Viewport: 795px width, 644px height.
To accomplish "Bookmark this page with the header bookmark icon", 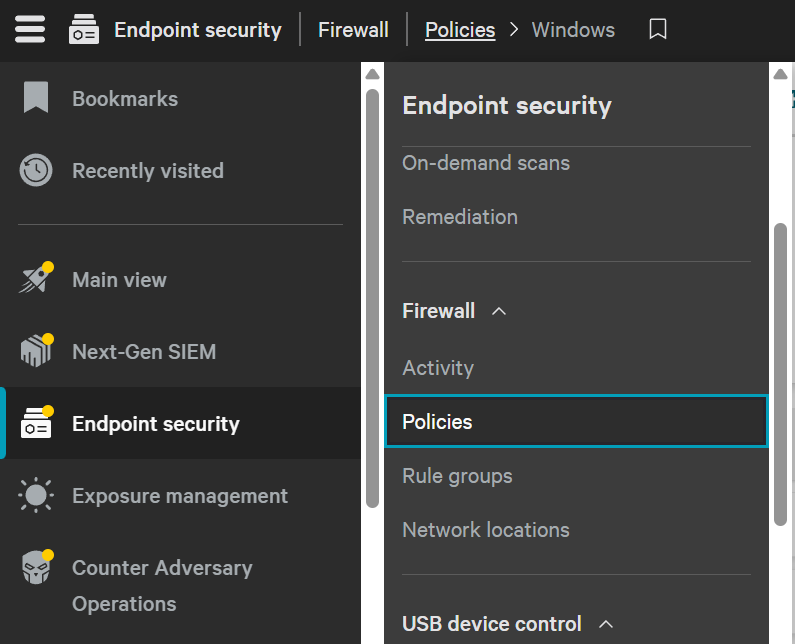I will point(658,29).
